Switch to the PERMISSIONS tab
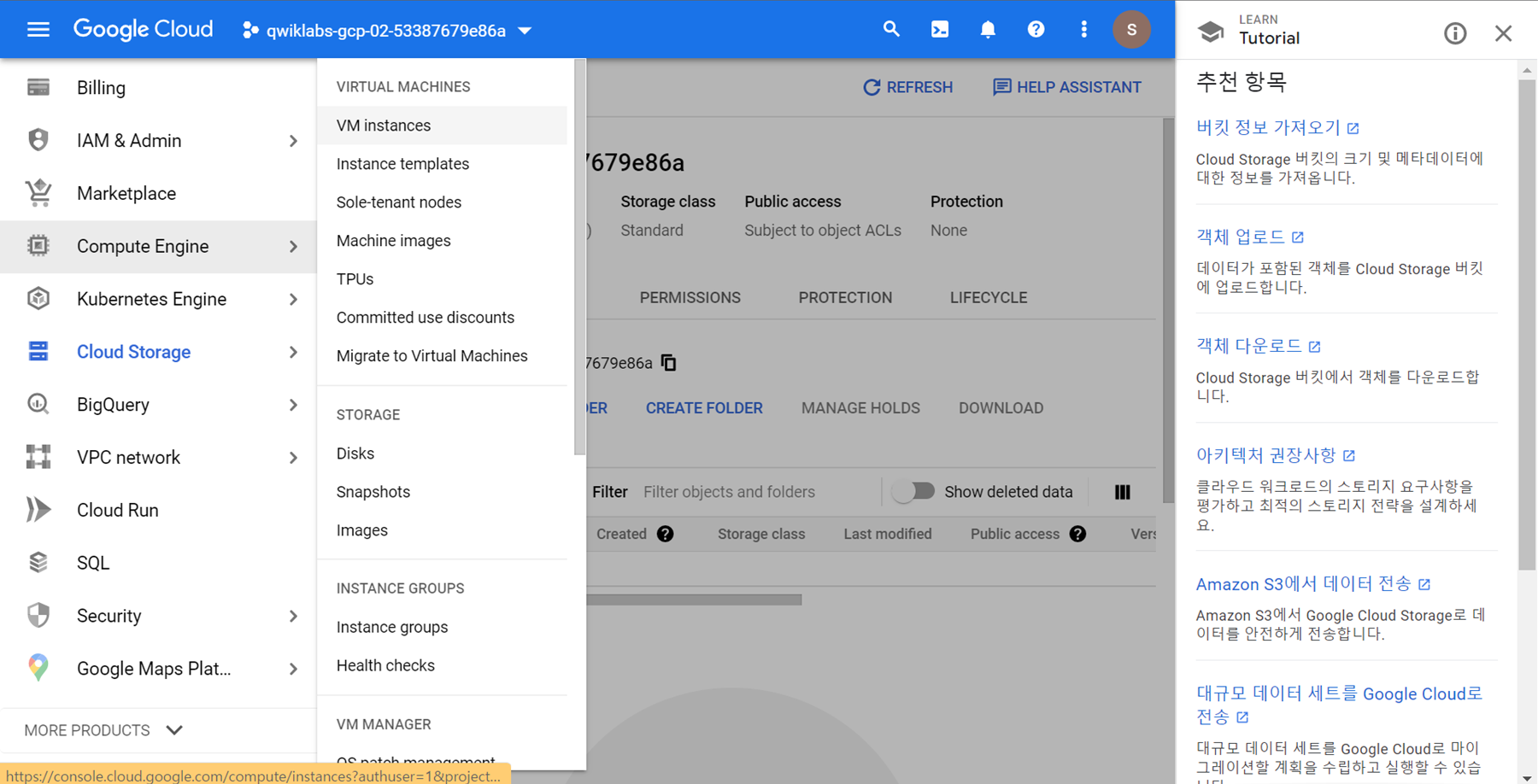Image resolution: width=1538 pixels, height=784 pixels. [x=690, y=298]
